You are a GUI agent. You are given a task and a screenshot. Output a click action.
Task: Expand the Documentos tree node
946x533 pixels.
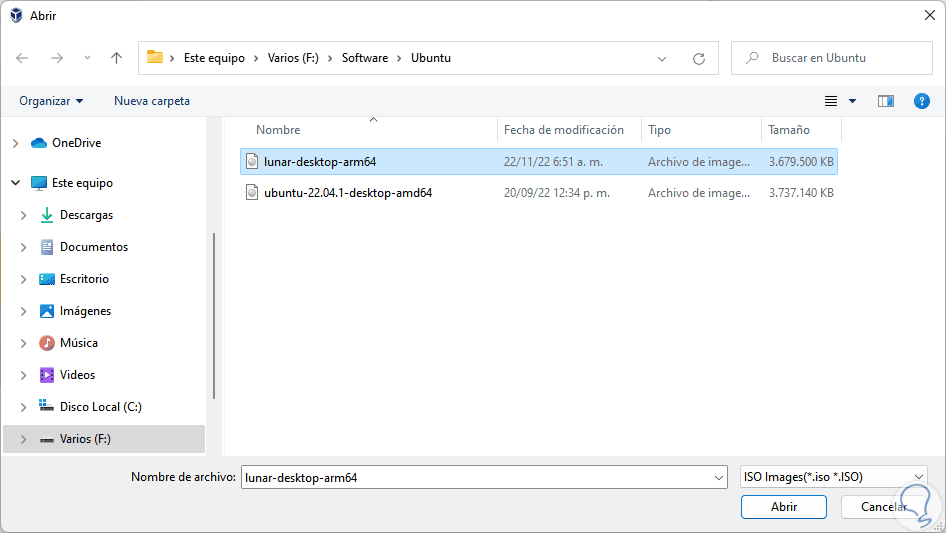click(24, 247)
